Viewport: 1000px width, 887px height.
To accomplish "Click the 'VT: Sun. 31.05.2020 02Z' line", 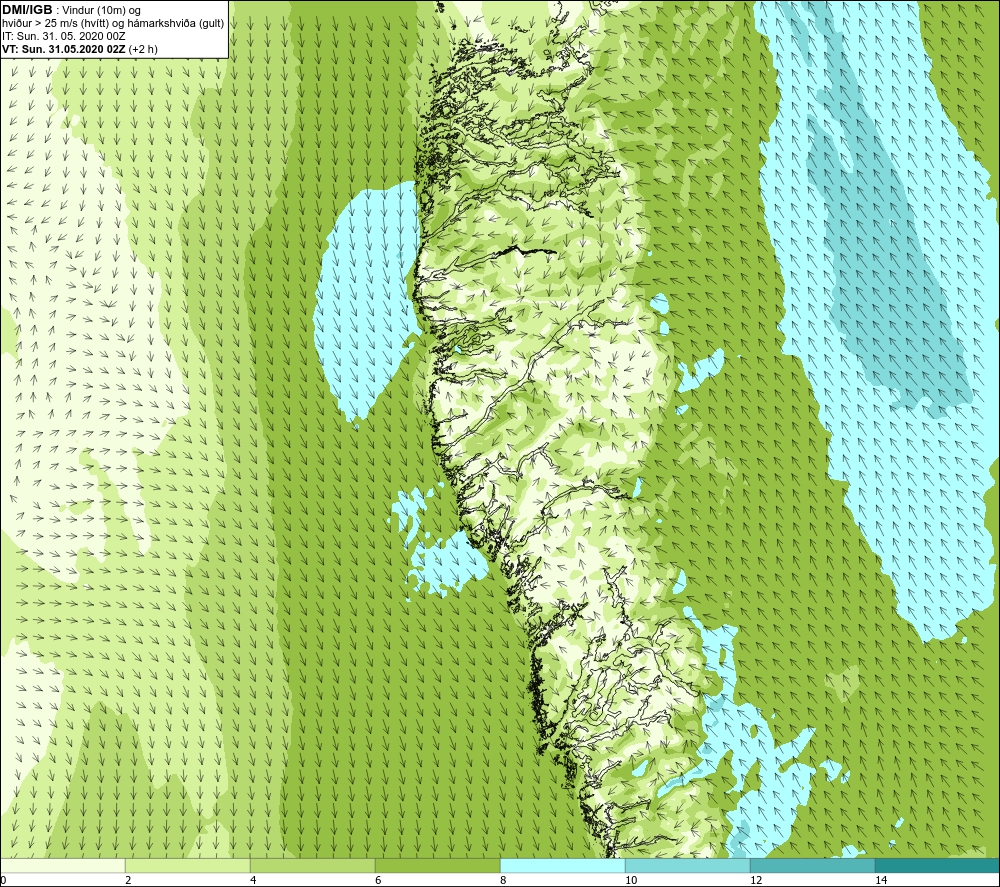I will coord(64,49).
